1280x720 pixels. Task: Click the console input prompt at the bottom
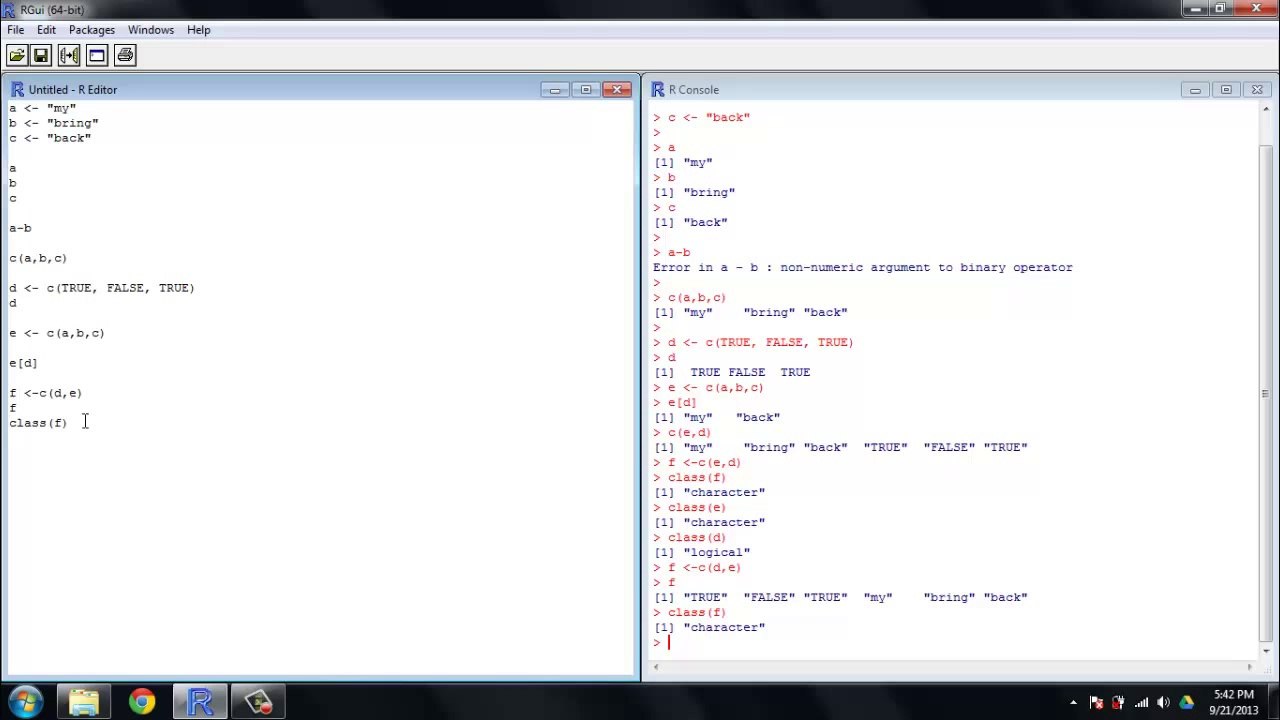click(x=669, y=642)
